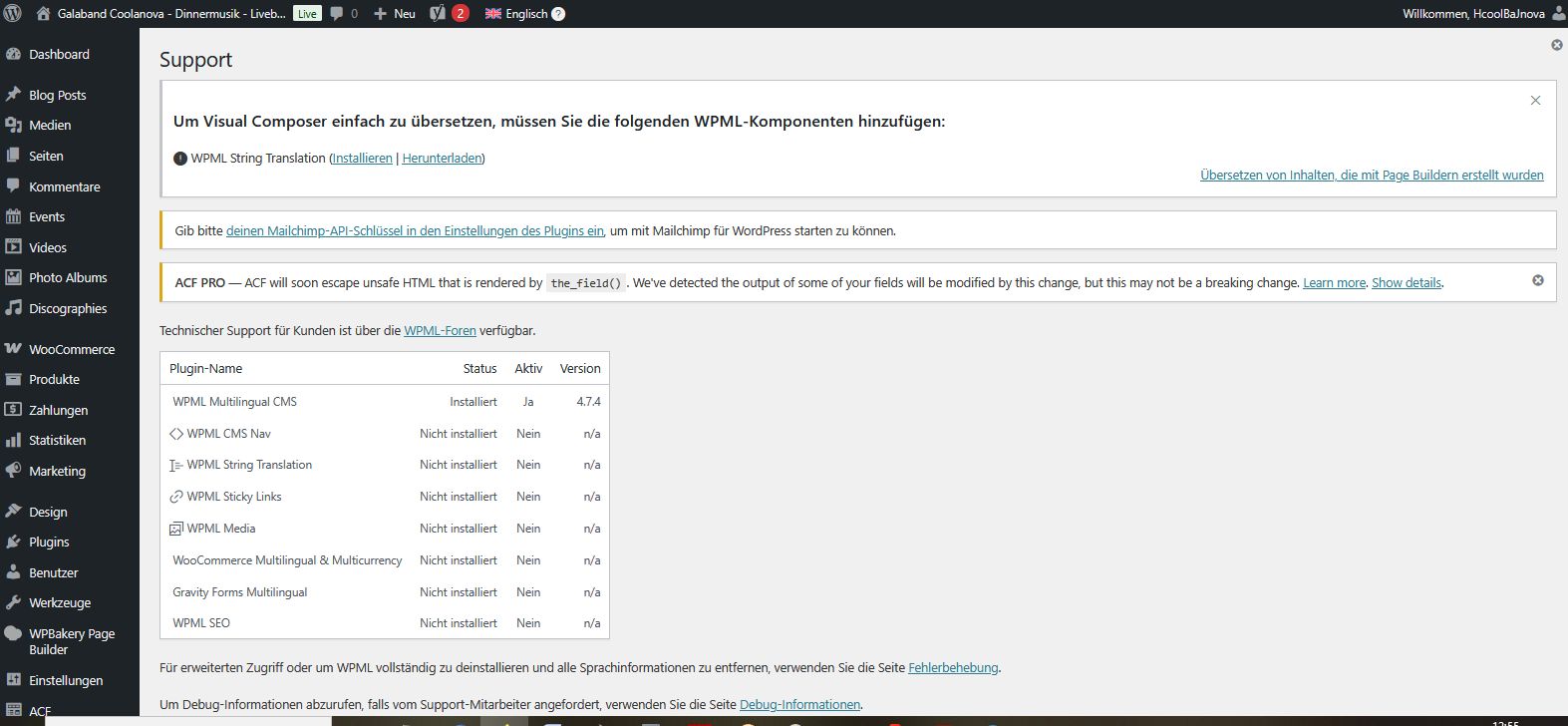Open the site home icon in admin bar
Screen dimensions: 1568x726
tap(43, 14)
